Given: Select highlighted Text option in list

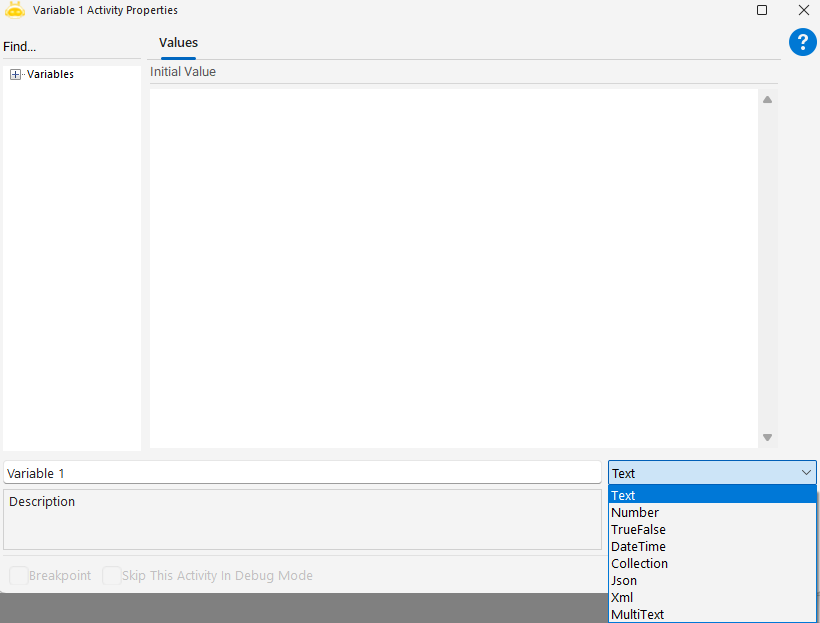Looking at the screenshot, I should pos(623,496).
